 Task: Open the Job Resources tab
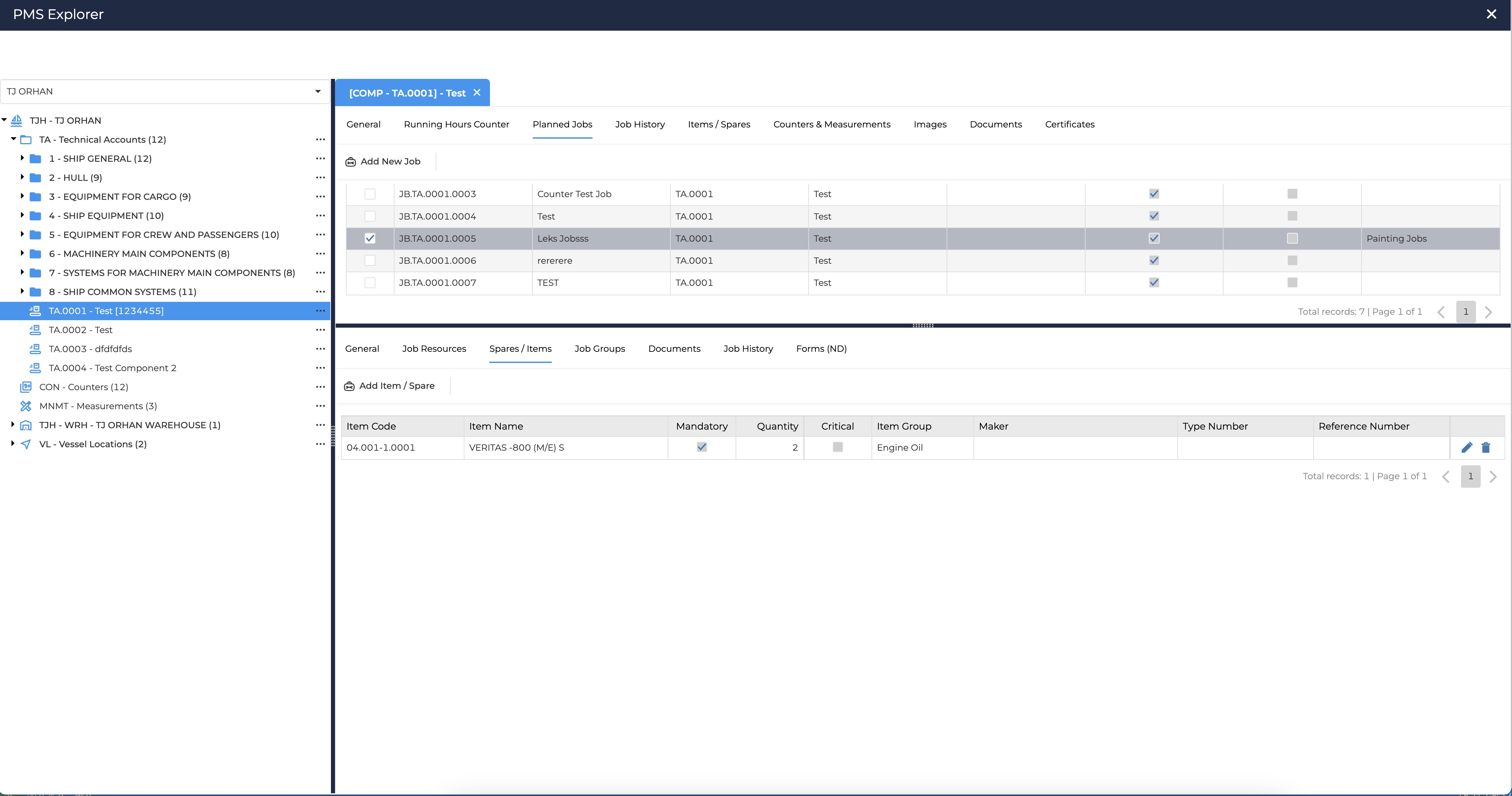click(434, 349)
